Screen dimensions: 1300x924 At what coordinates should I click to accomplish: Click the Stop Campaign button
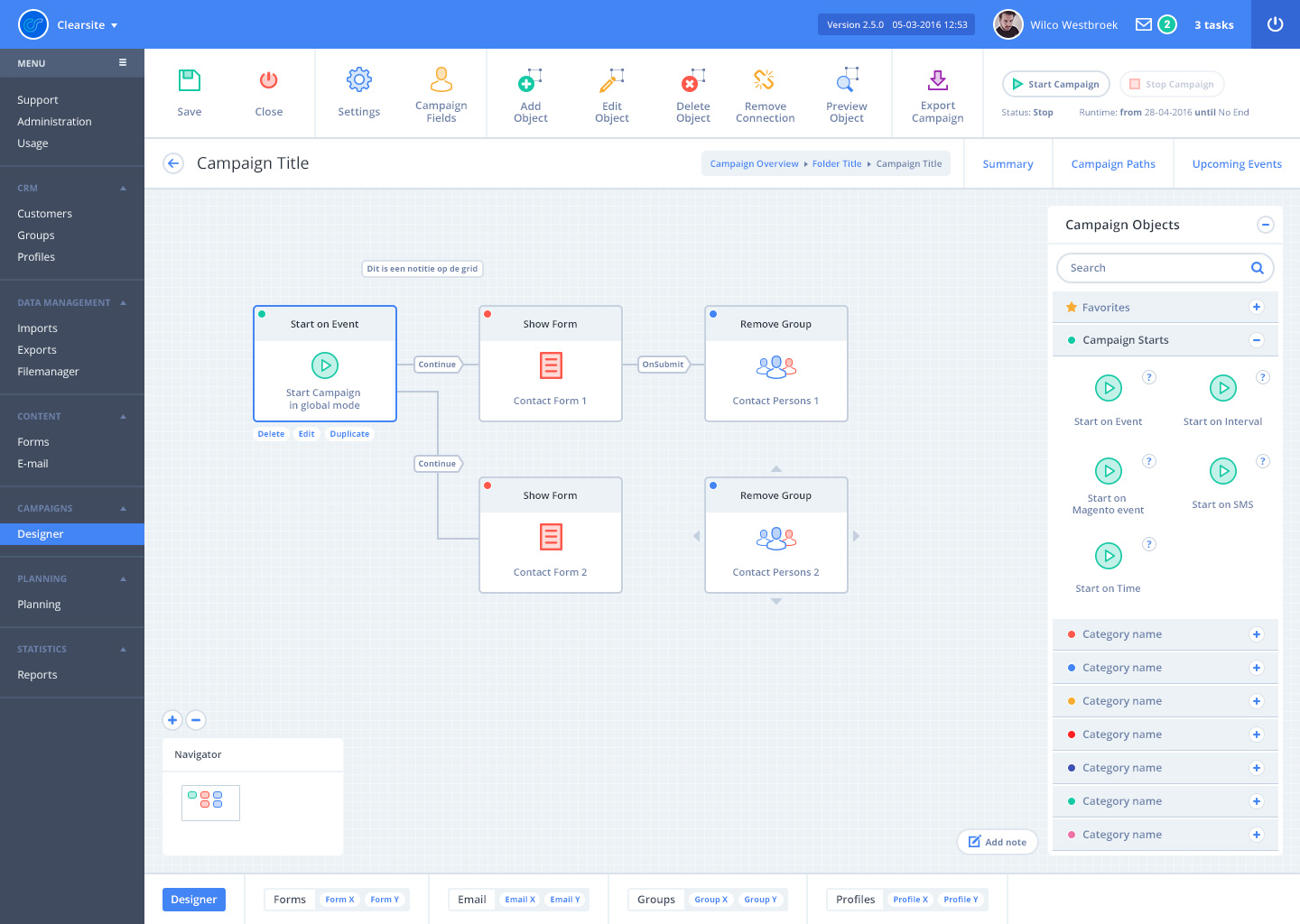tap(1172, 84)
